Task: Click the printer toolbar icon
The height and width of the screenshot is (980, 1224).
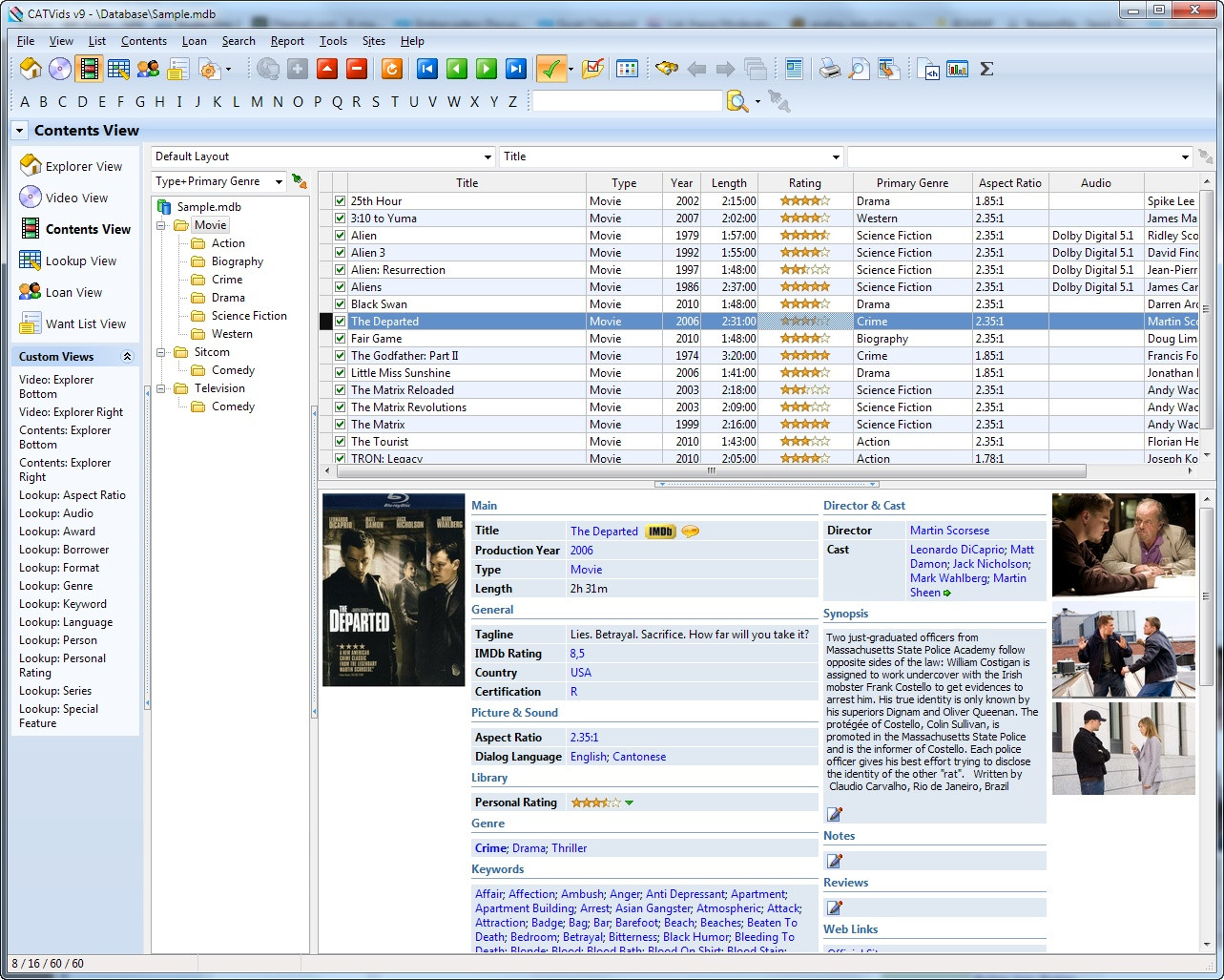Action: pos(830,69)
